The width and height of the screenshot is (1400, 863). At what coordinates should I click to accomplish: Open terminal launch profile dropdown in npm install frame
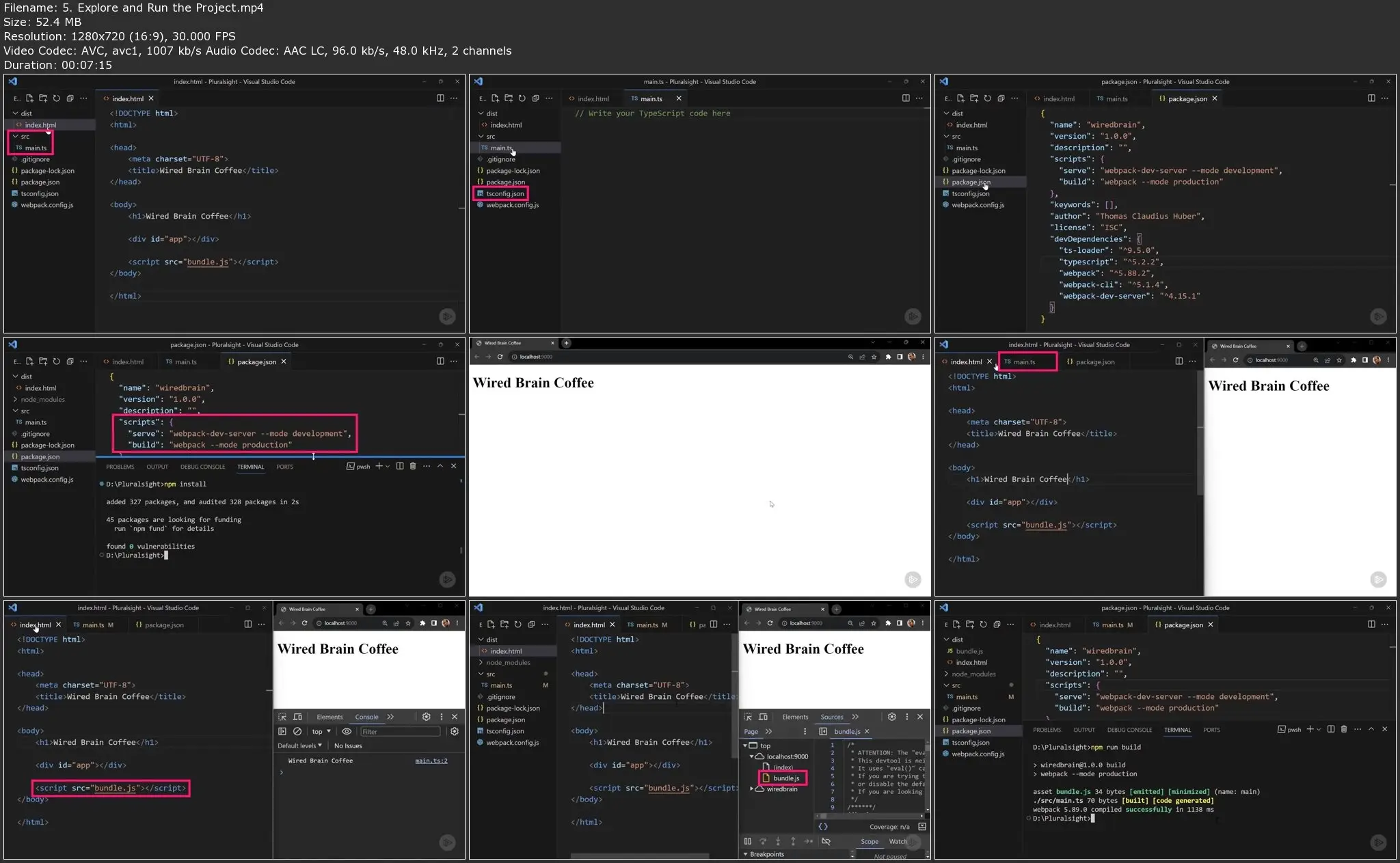[388, 466]
